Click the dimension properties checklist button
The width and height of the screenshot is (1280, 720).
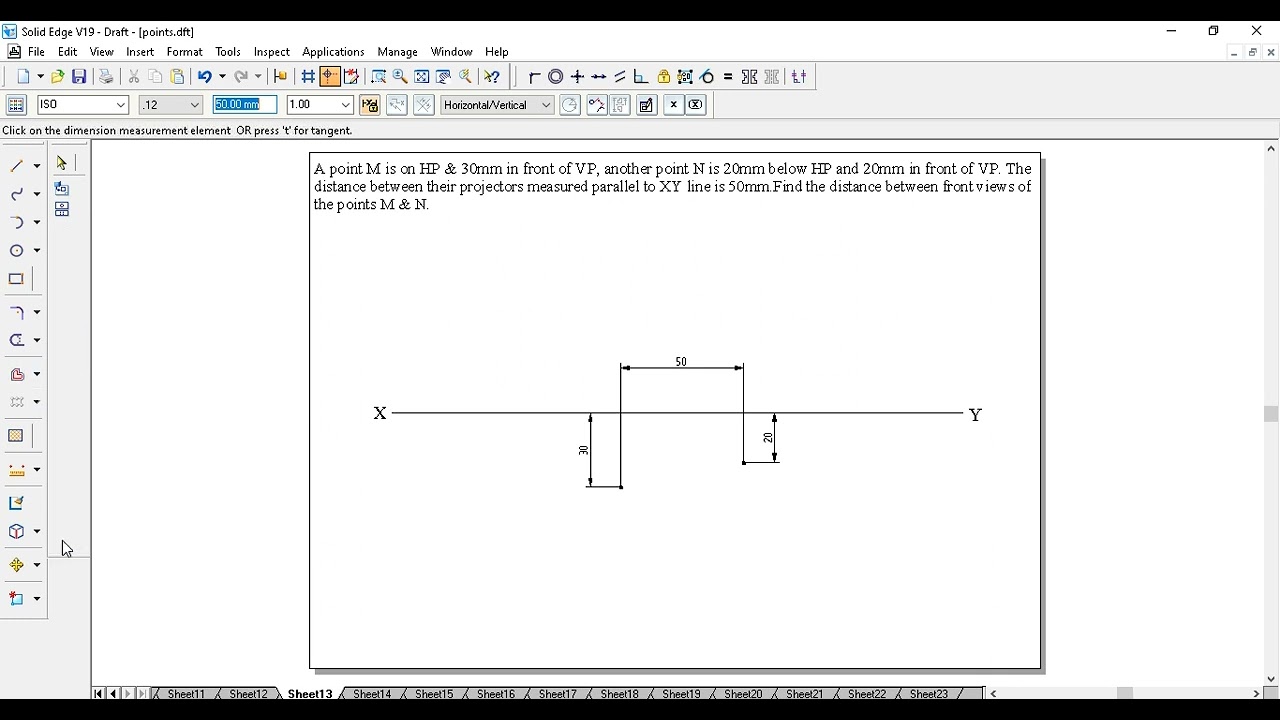click(x=647, y=105)
